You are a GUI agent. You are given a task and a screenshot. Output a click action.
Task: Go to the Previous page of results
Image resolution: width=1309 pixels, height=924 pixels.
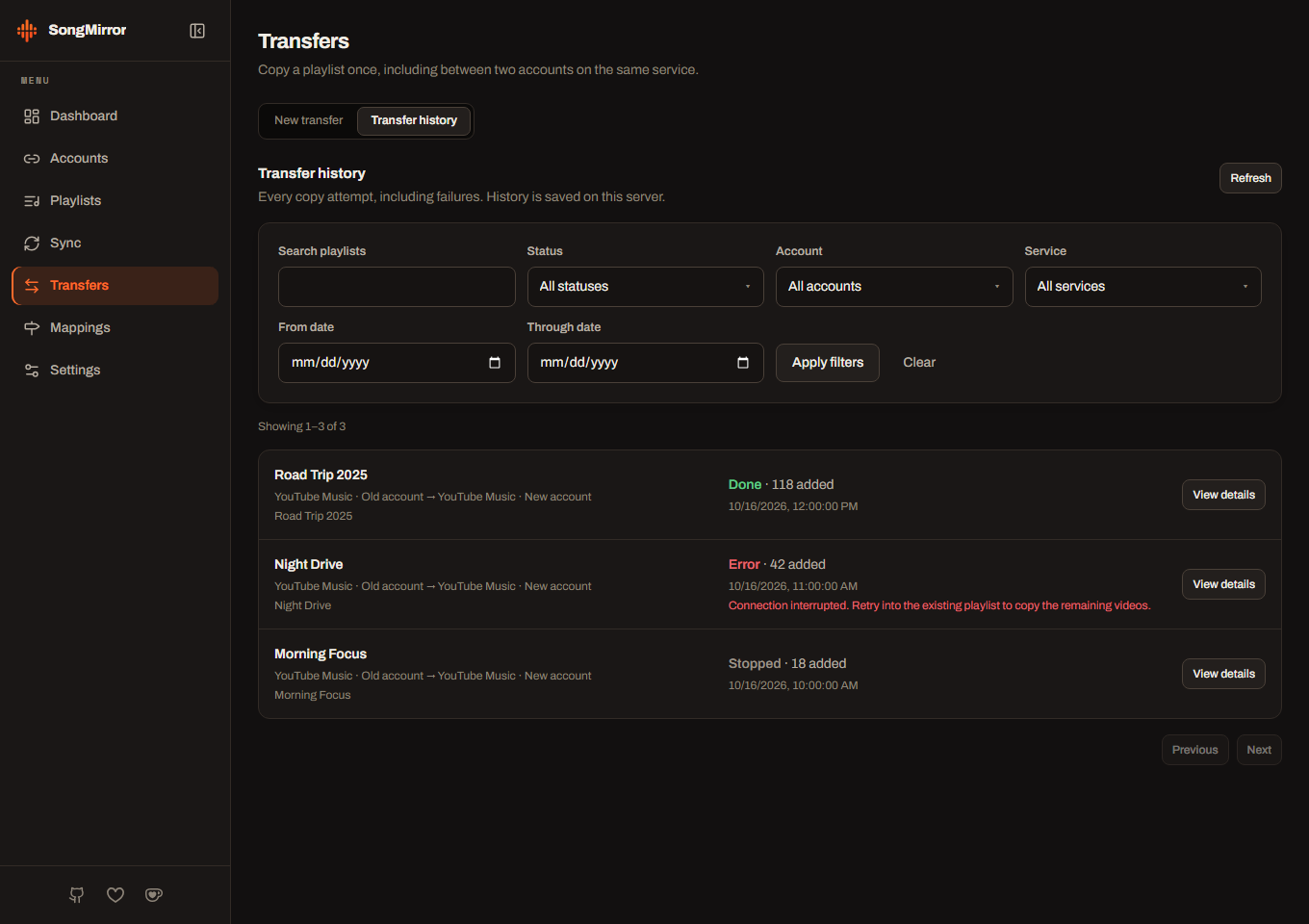point(1194,750)
